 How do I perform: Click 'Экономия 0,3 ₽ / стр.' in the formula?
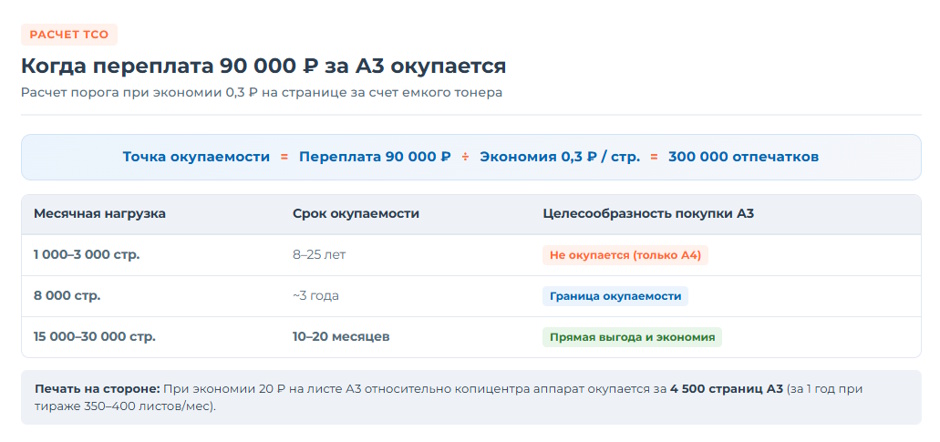560,157
